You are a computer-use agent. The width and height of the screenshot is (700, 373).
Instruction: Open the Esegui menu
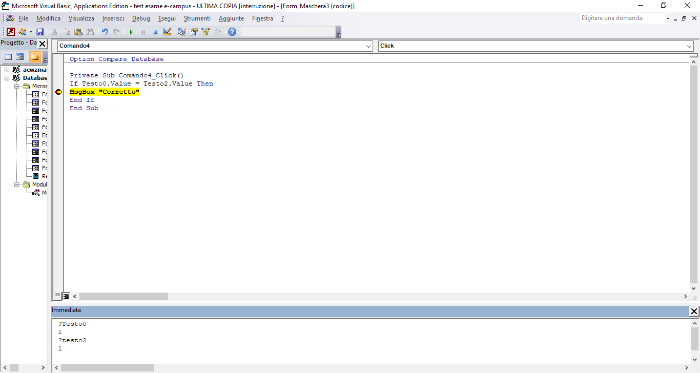pyautogui.click(x=167, y=18)
